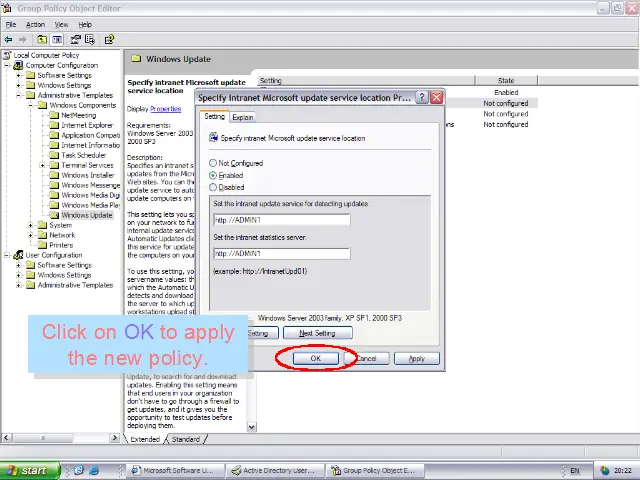Collapse the Windows Components node

tap(31, 105)
